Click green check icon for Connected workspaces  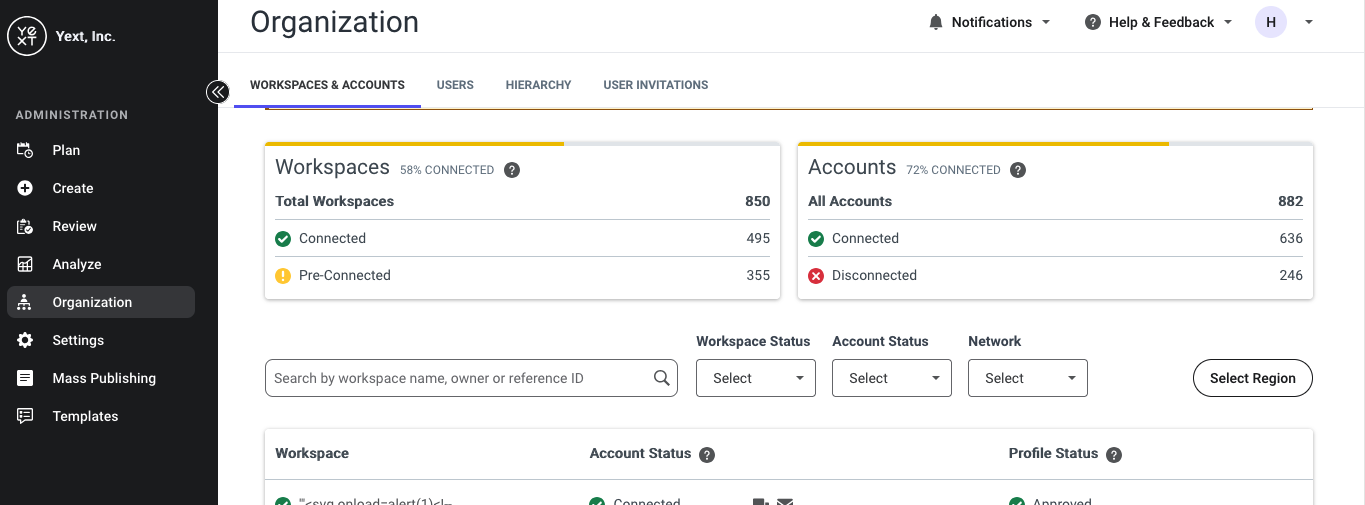[283, 239]
